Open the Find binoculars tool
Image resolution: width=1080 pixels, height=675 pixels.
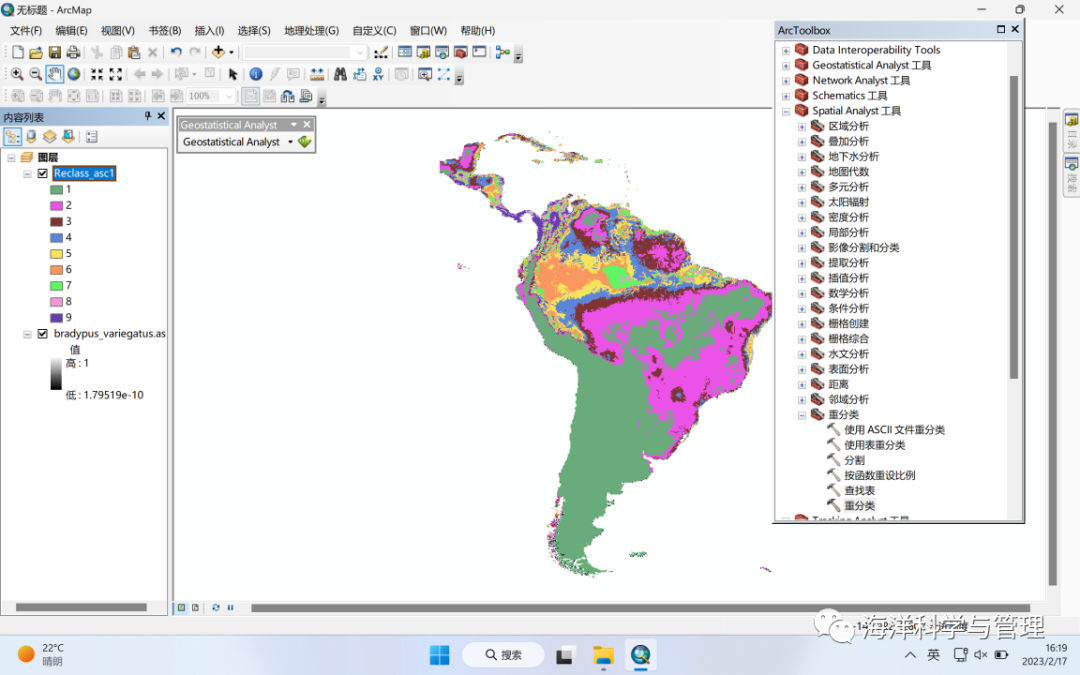[x=340, y=74]
